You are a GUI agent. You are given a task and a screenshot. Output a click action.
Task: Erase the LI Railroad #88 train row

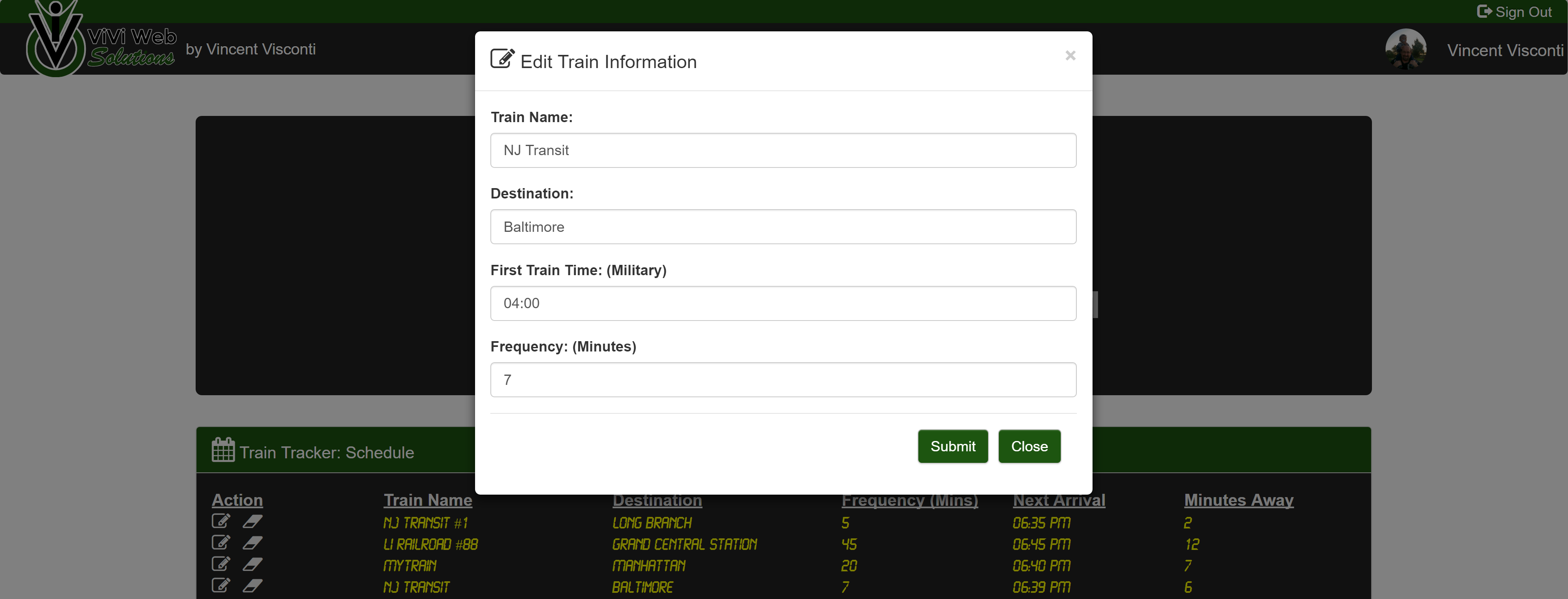pyautogui.click(x=253, y=542)
